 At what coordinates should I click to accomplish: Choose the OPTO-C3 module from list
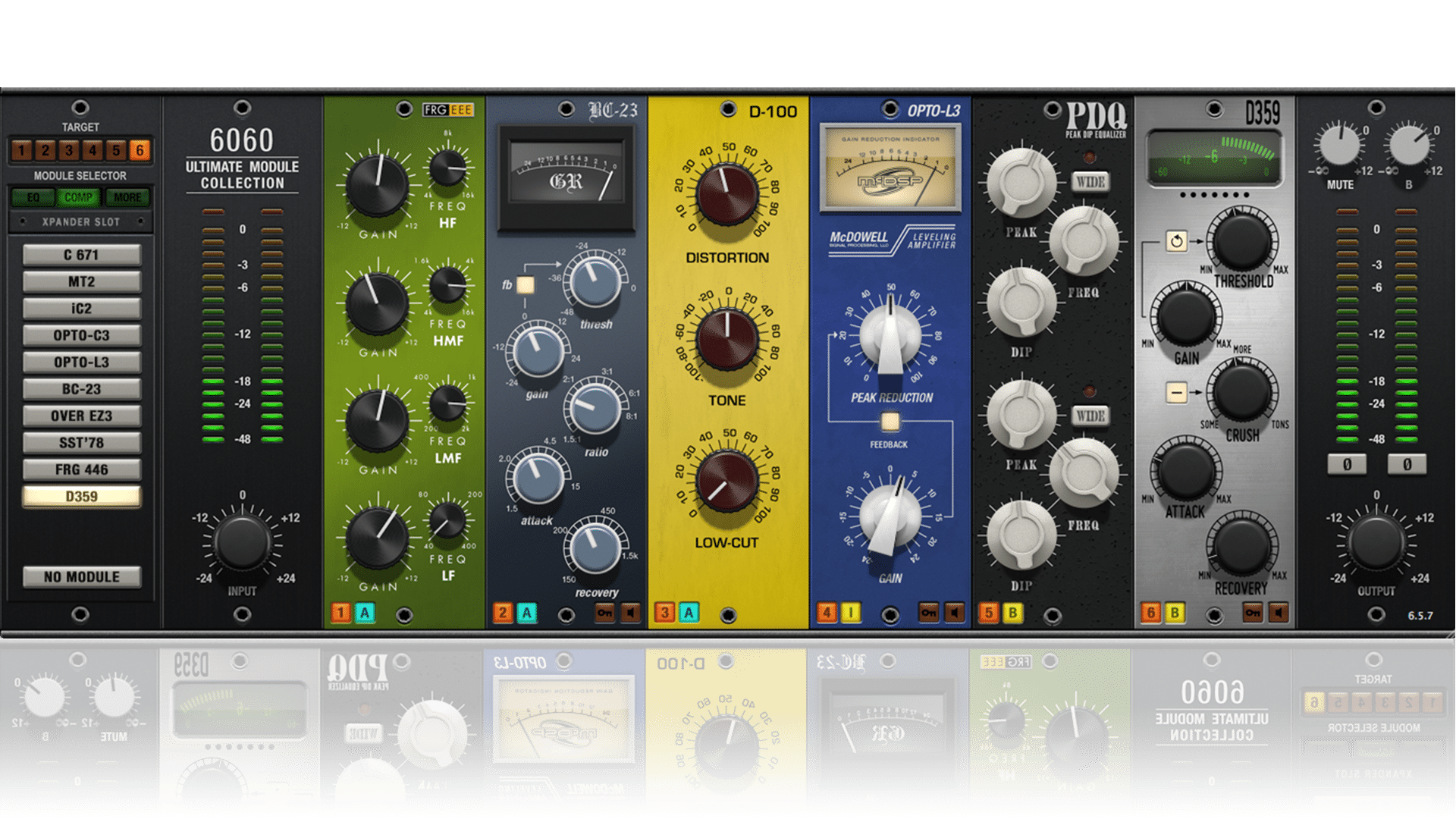click(x=81, y=335)
